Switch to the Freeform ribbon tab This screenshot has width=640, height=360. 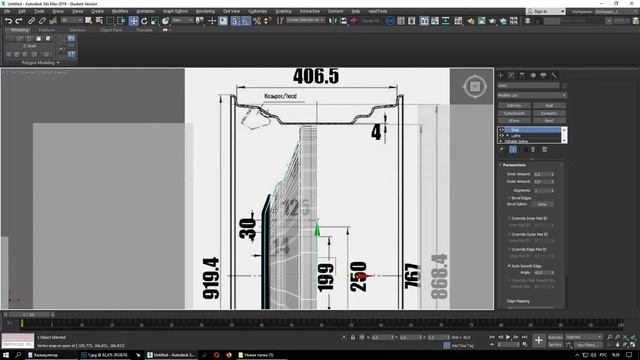(47, 30)
